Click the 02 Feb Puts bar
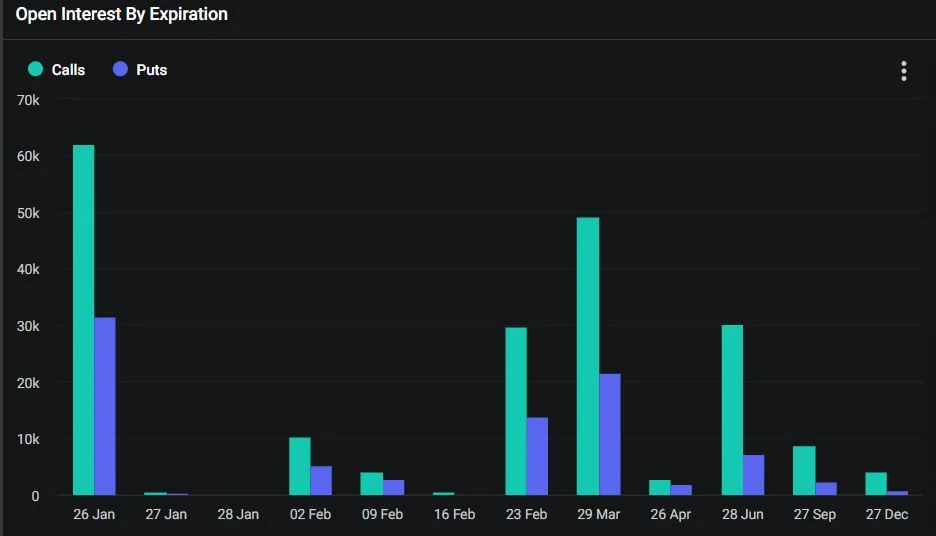Image resolution: width=936 pixels, height=536 pixels. click(321, 480)
